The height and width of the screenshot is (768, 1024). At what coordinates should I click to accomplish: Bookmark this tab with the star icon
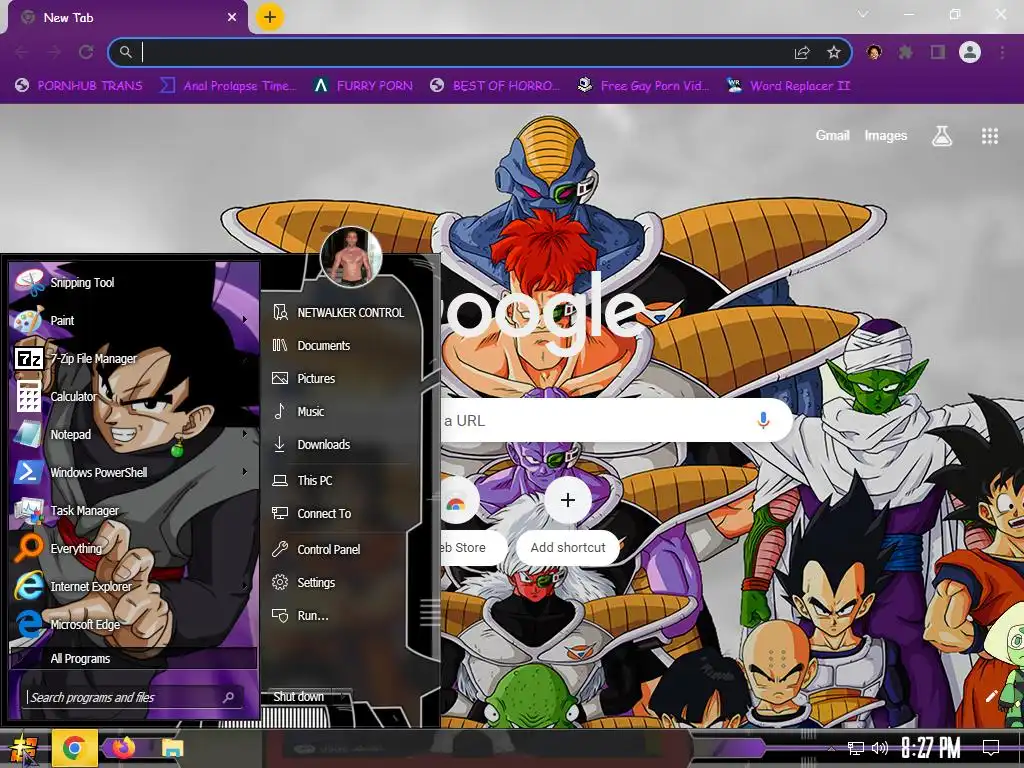(x=833, y=52)
